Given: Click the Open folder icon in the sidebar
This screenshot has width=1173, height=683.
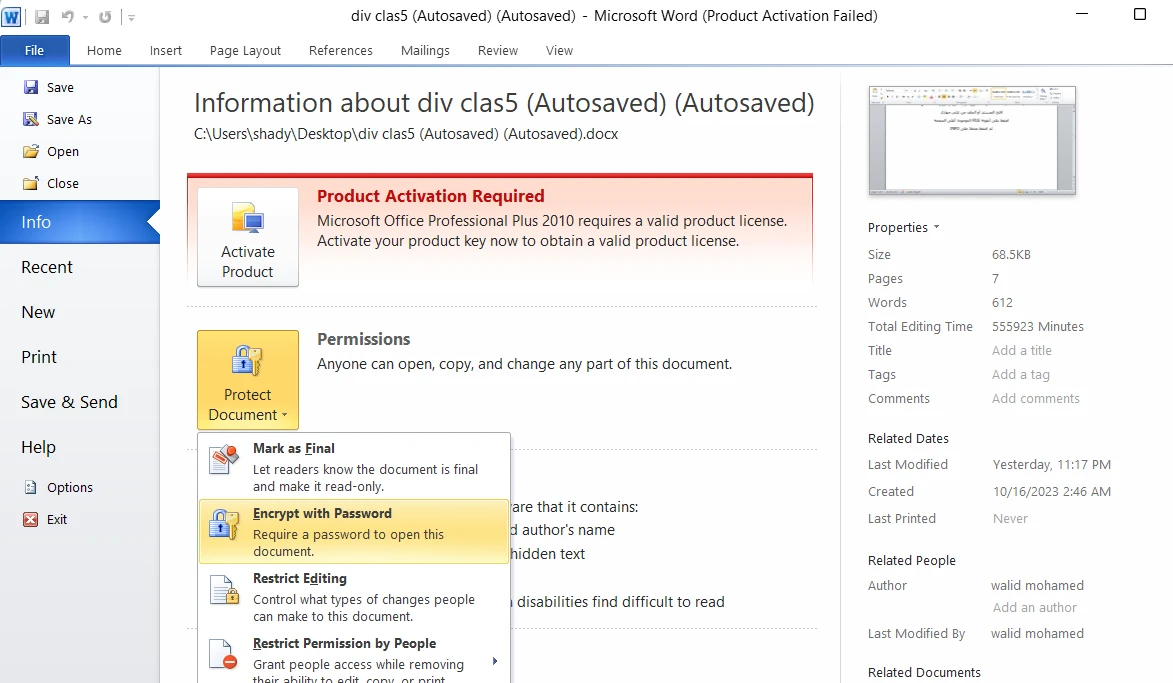Looking at the screenshot, I should tap(31, 152).
